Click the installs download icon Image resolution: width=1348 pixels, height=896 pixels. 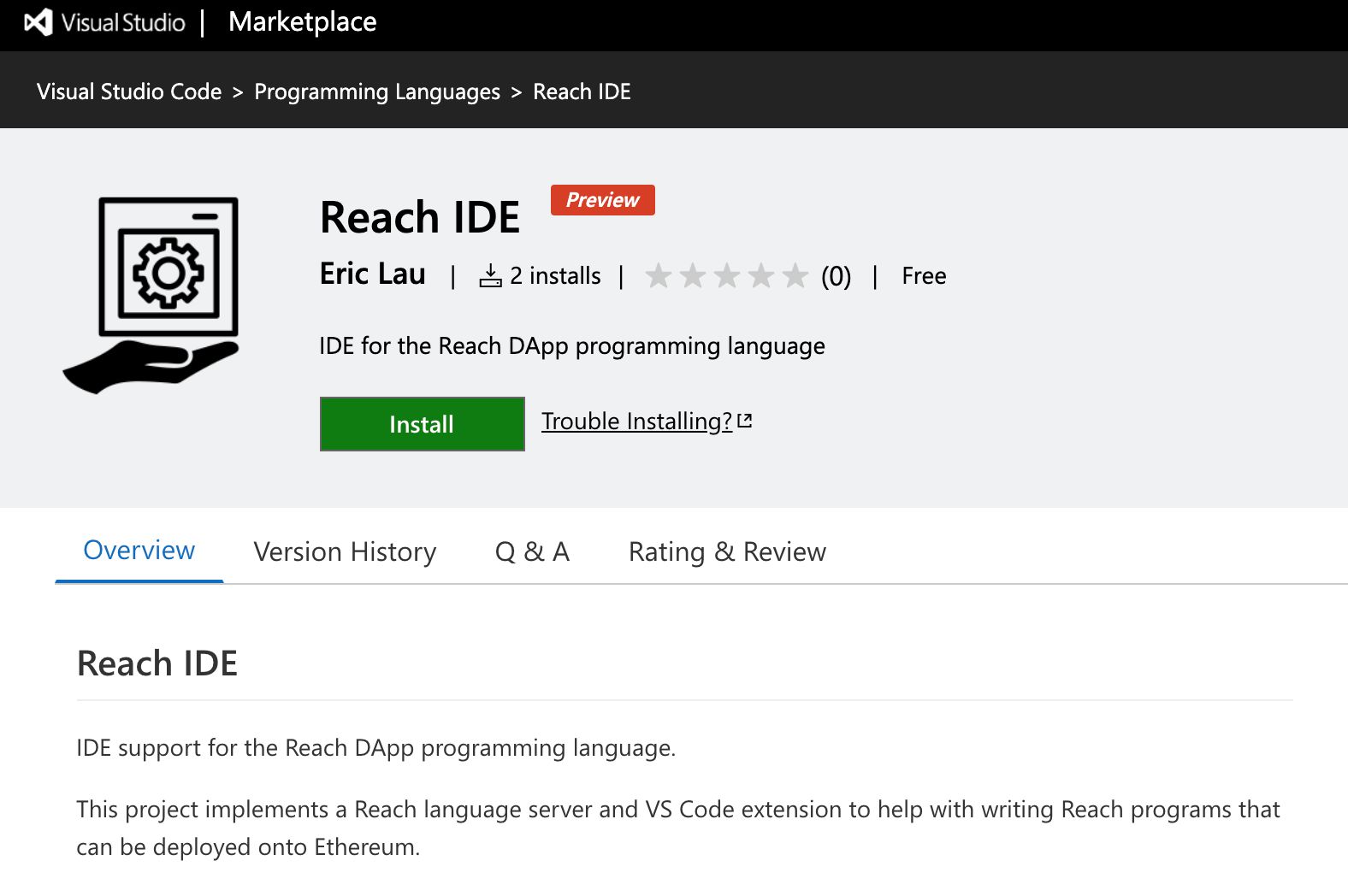point(491,275)
